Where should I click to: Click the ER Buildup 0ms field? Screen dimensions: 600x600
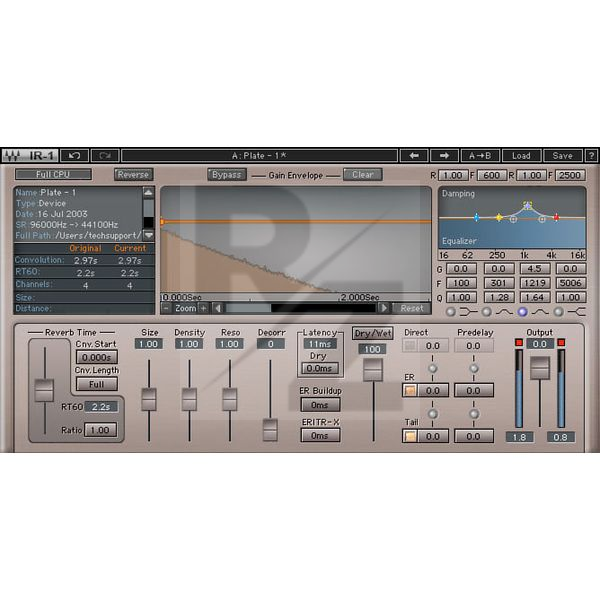tap(320, 405)
